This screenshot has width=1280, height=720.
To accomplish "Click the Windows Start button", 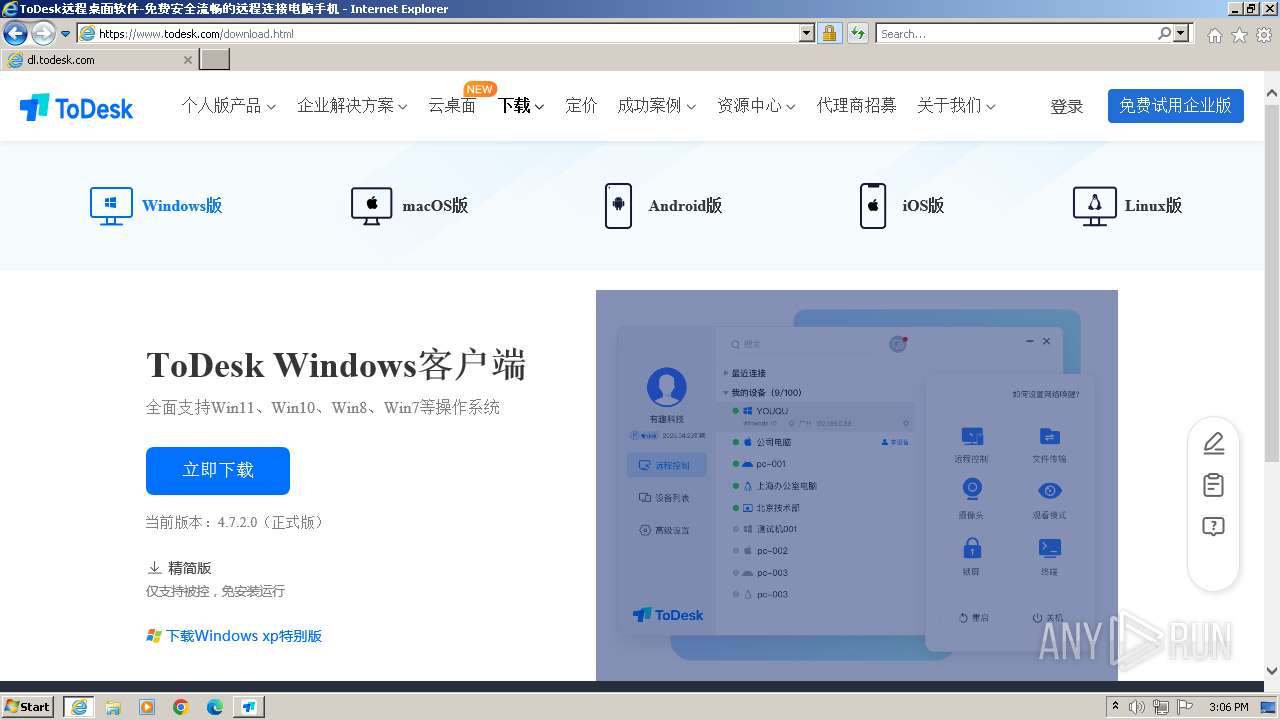I will pyautogui.click(x=28, y=707).
